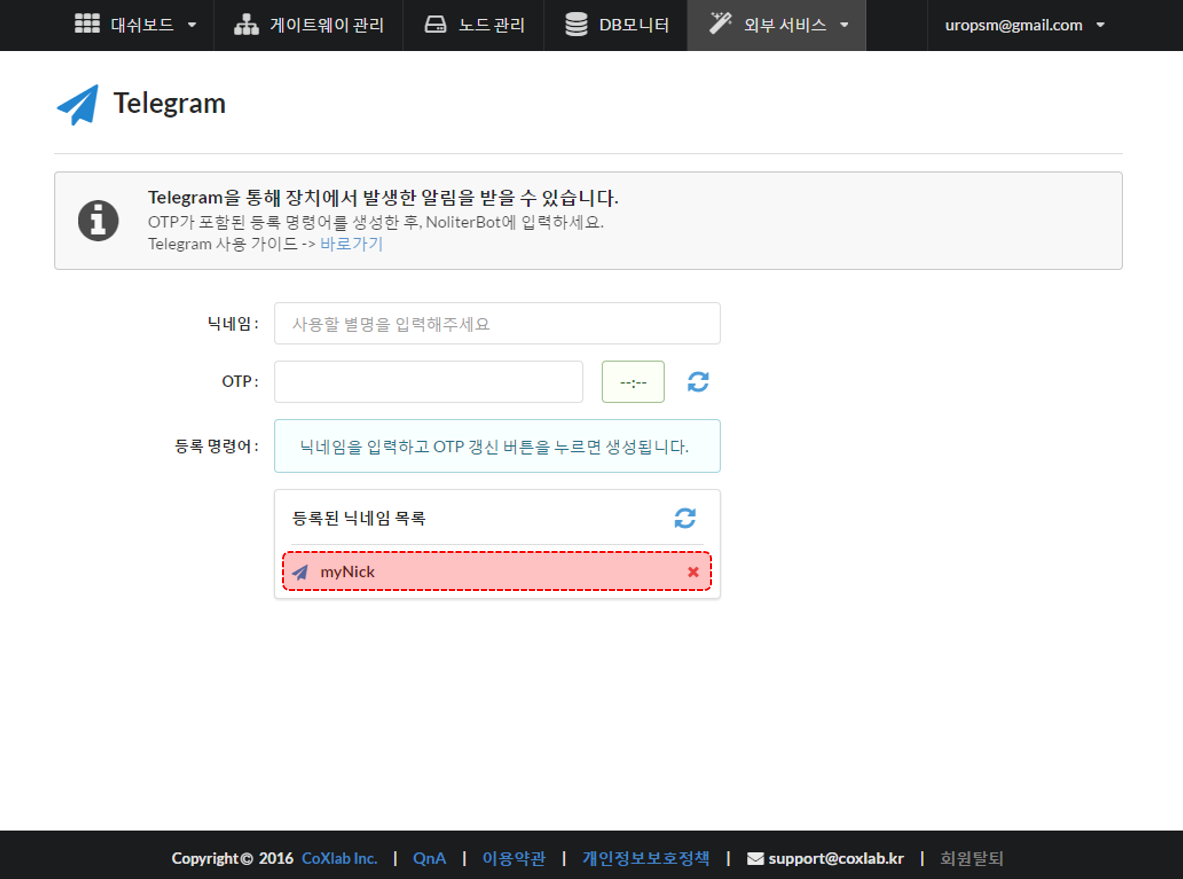Open the 바로가기 guide link
The image size is (1183, 879).
[x=352, y=244]
